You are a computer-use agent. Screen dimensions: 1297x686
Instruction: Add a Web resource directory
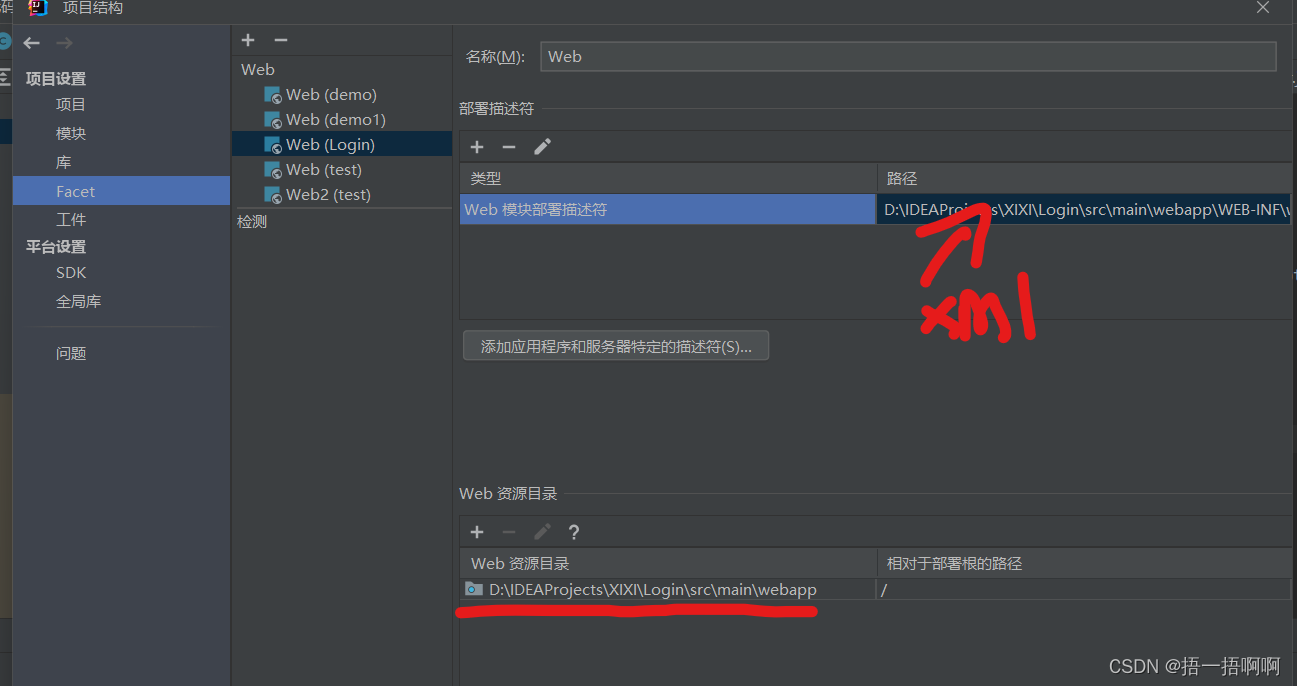pyautogui.click(x=477, y=532)
